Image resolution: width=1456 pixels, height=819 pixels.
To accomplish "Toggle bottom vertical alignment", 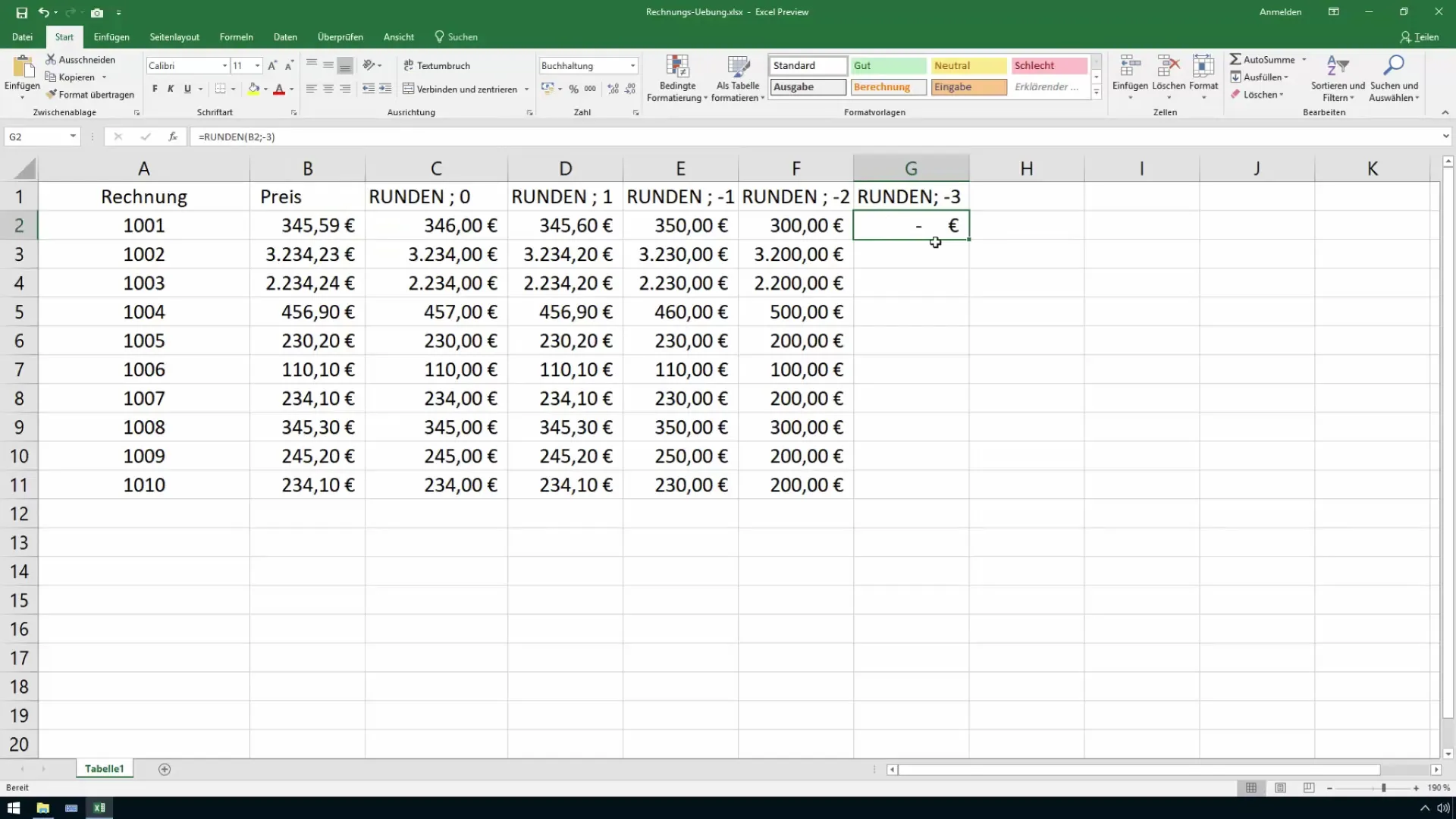I will [345, 65].
